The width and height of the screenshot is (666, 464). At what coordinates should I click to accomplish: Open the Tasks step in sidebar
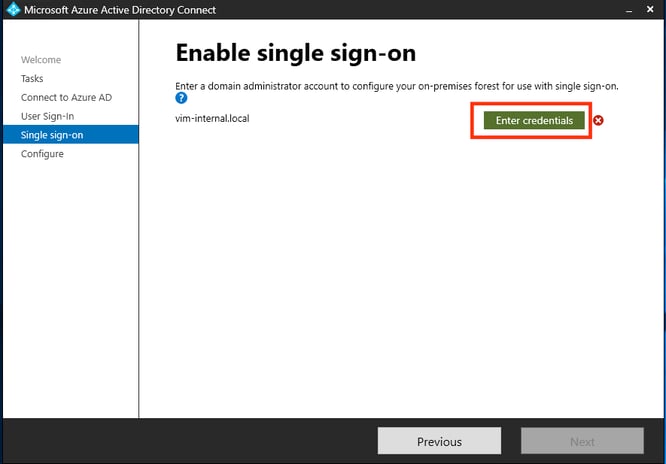tap(32, 79)
